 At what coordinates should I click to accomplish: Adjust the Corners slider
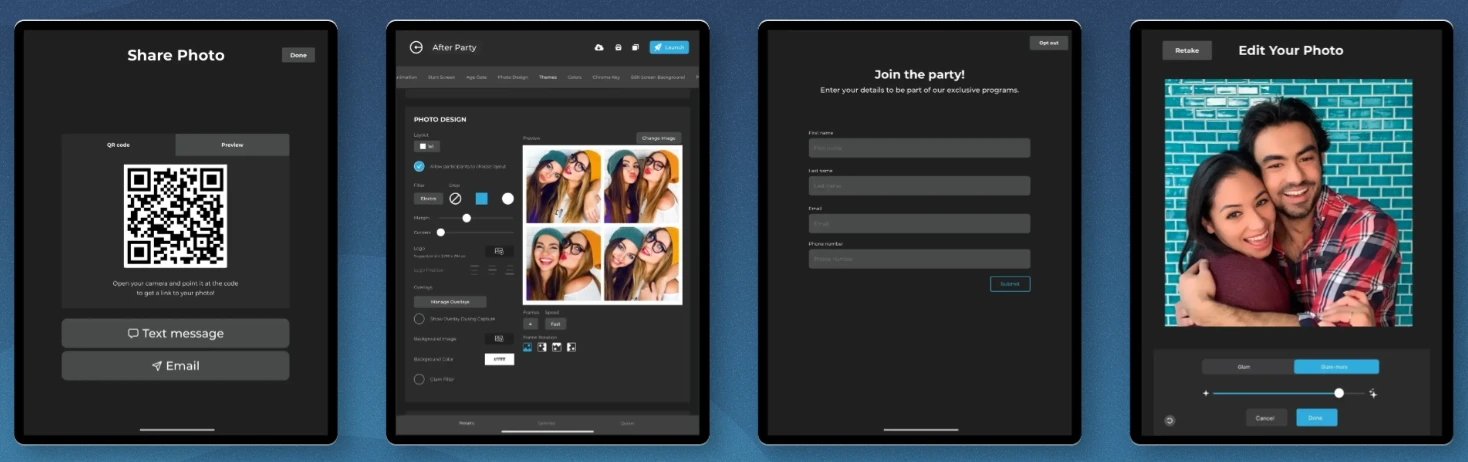tap(441, 232)
